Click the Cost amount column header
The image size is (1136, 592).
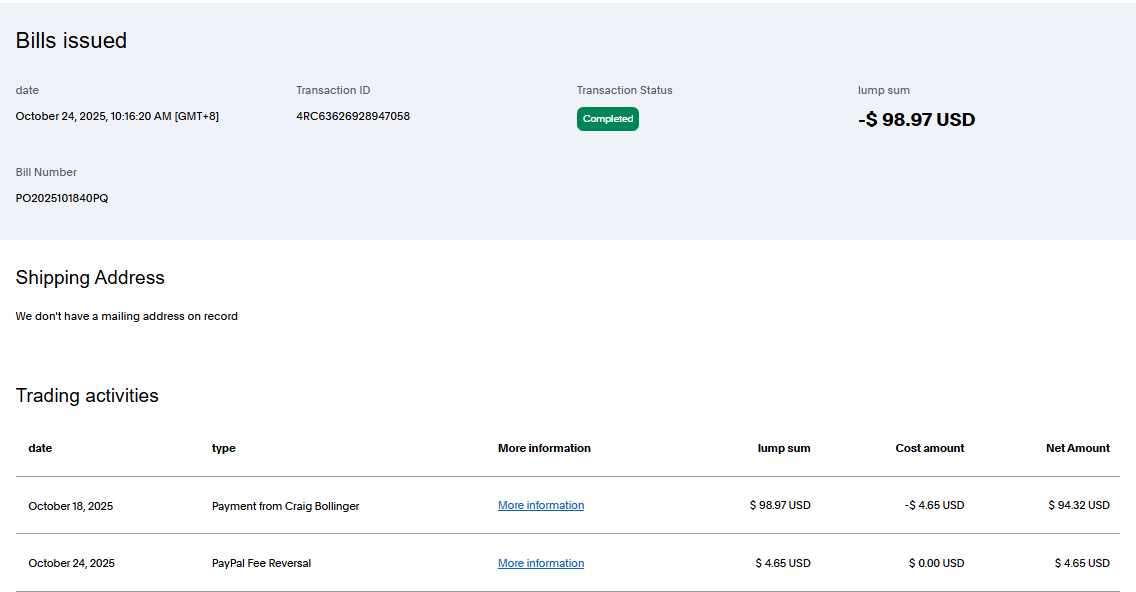point(929,448)
